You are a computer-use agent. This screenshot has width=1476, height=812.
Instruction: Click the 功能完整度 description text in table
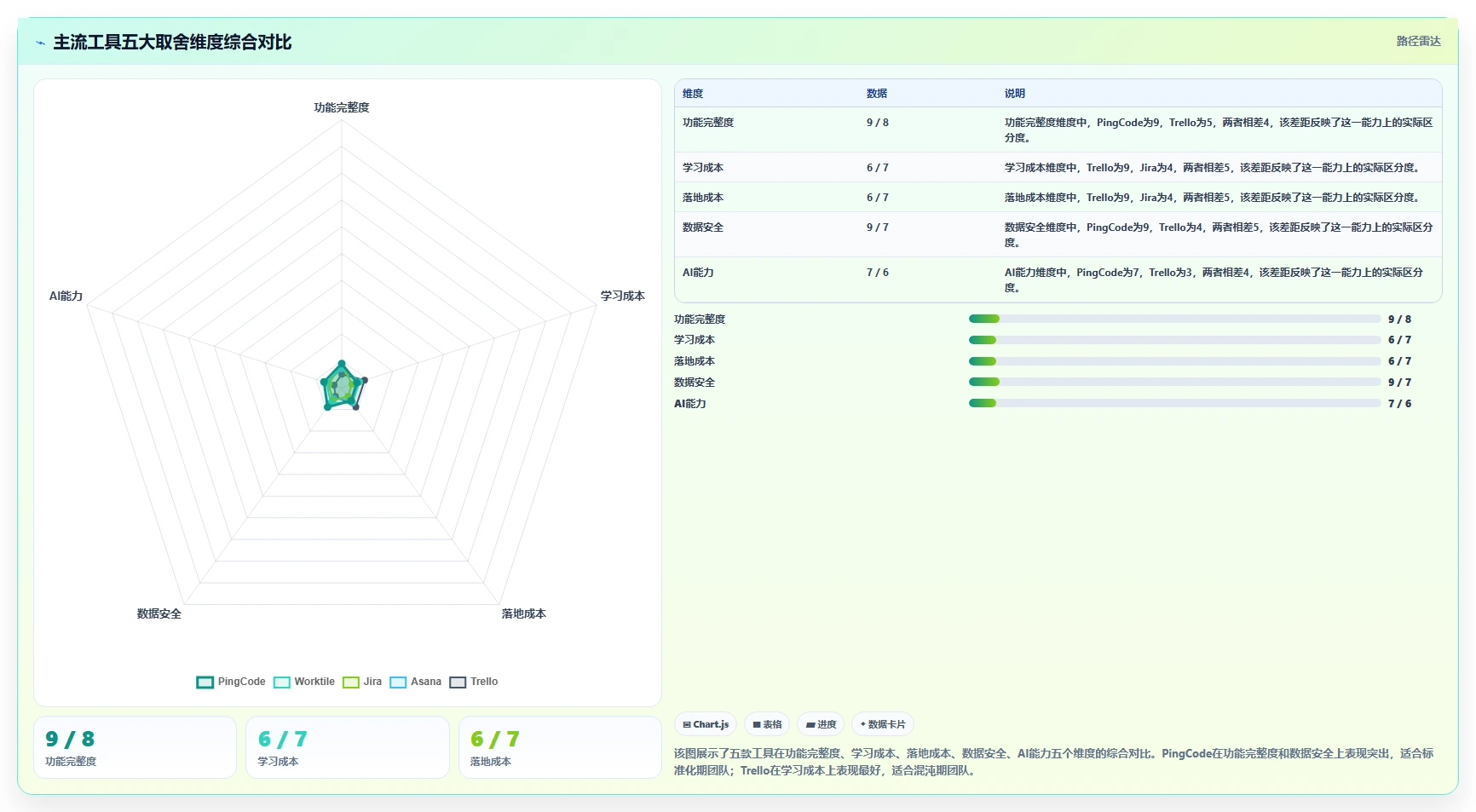coord(1219,130)
